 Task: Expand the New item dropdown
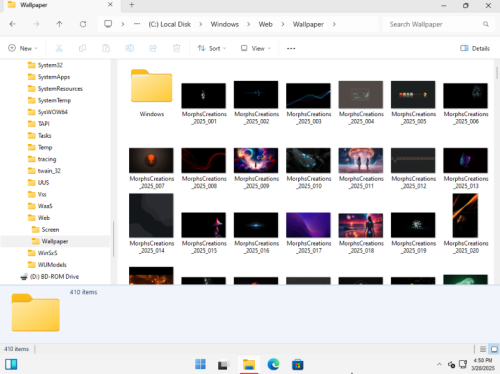click(23, 48)
